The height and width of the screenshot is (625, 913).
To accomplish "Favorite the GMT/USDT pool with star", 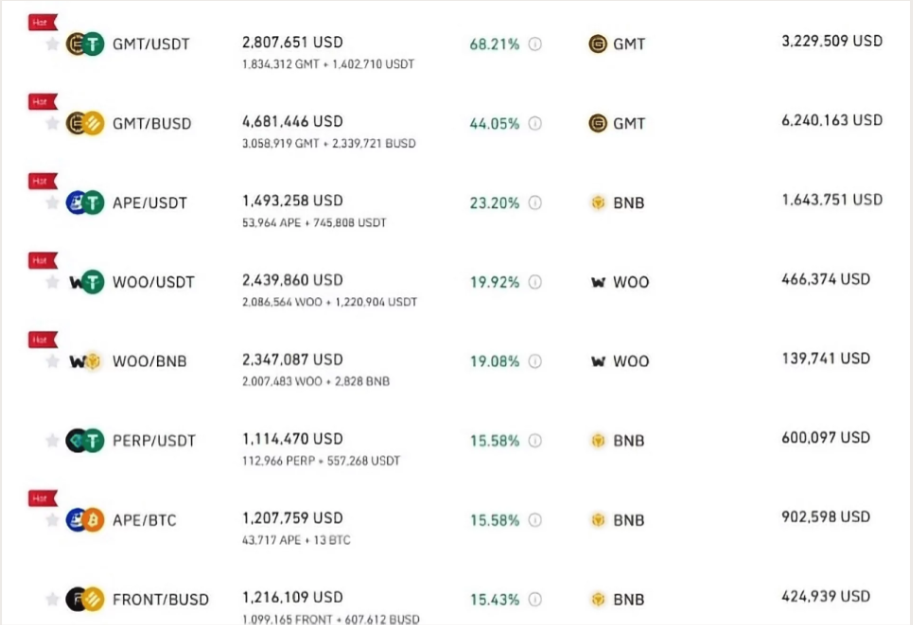I will (52, 44).
